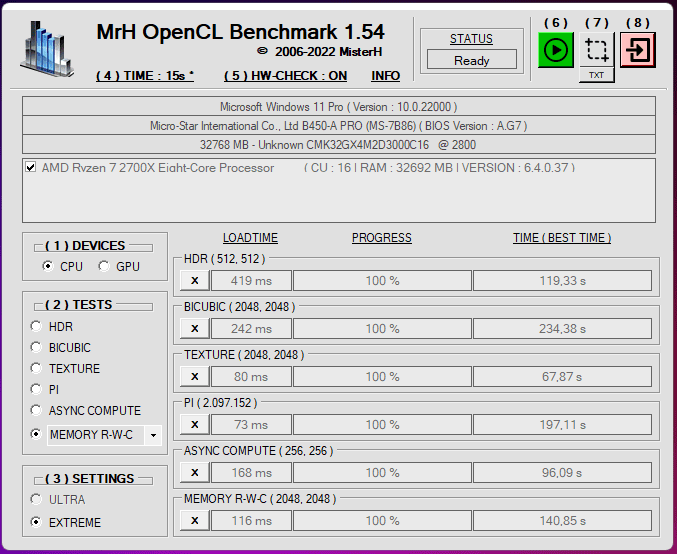Select the CPU device radio
Screen dimensions: 677x554
[x=48, y=266]
